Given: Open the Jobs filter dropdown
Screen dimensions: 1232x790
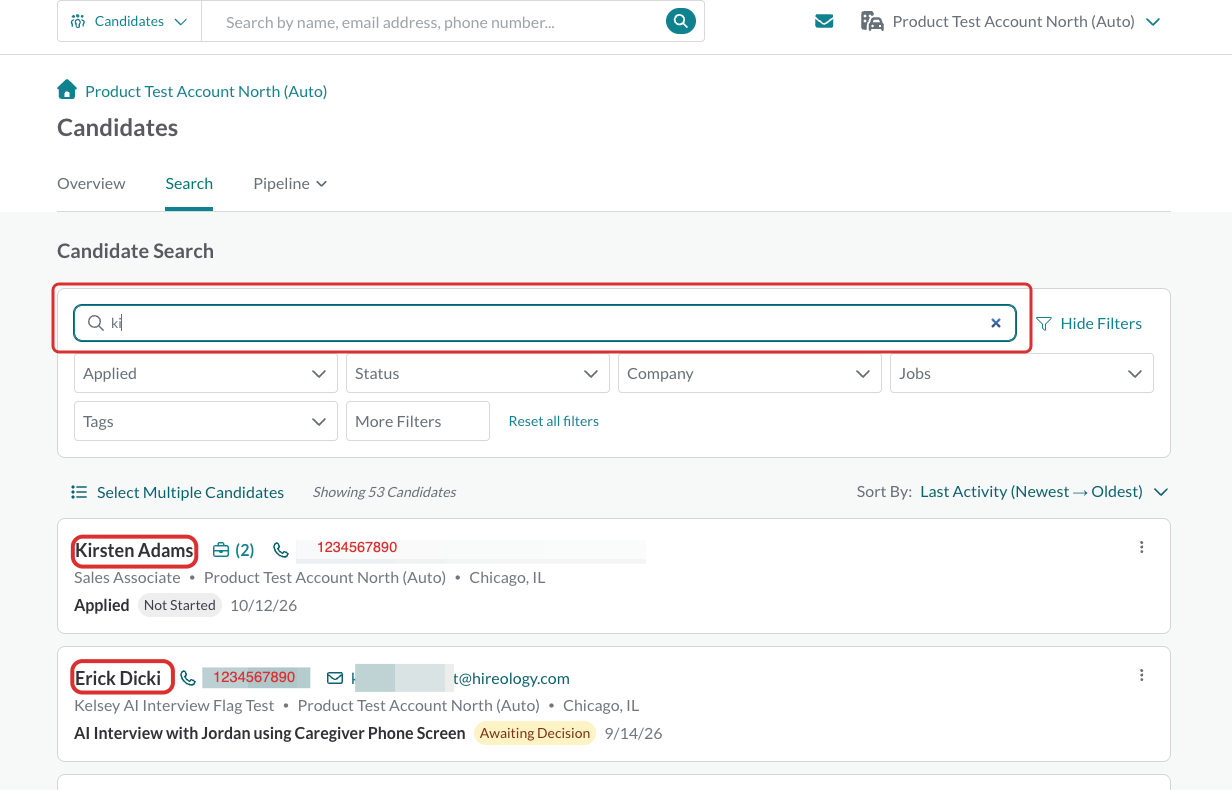Looking at the screenshot, I should (x=1021, y=373).
